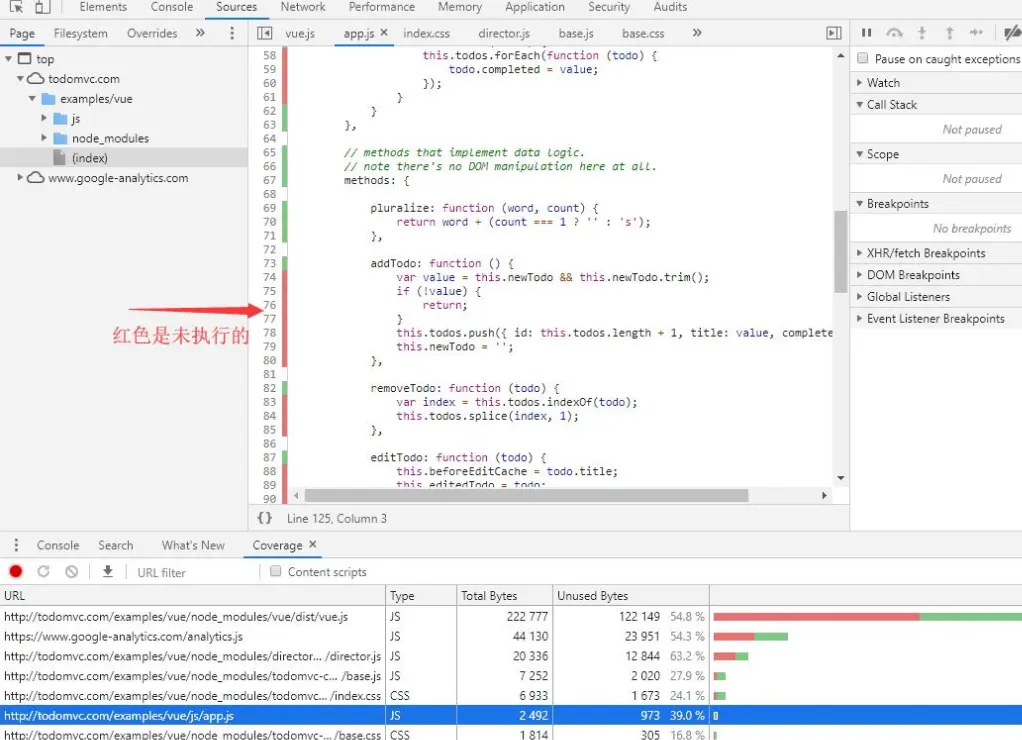Expand the js folder
This screenshot has width=1022, height=740.
44,119
